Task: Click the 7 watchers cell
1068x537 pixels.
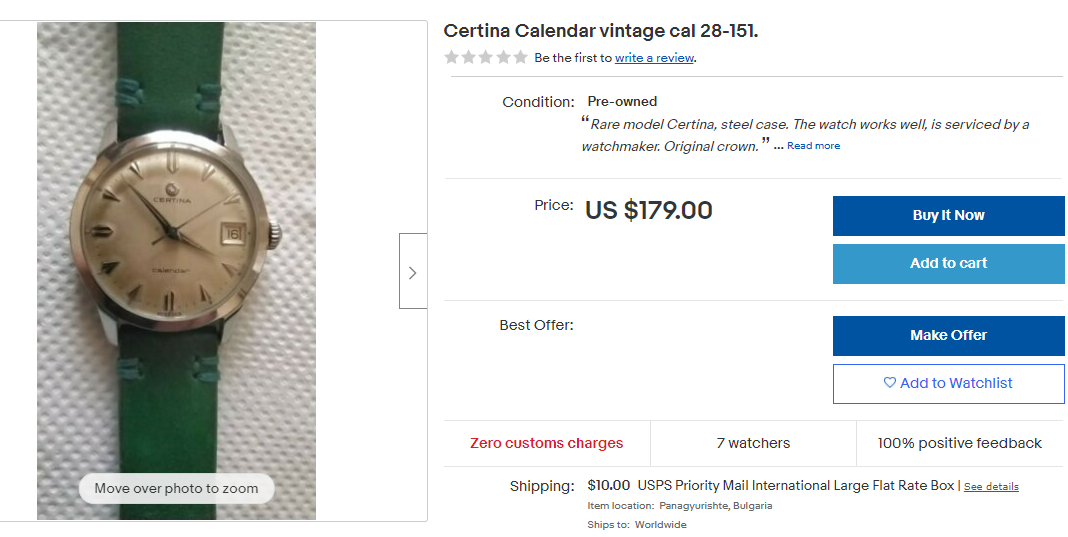Action: tap(753, 443)
